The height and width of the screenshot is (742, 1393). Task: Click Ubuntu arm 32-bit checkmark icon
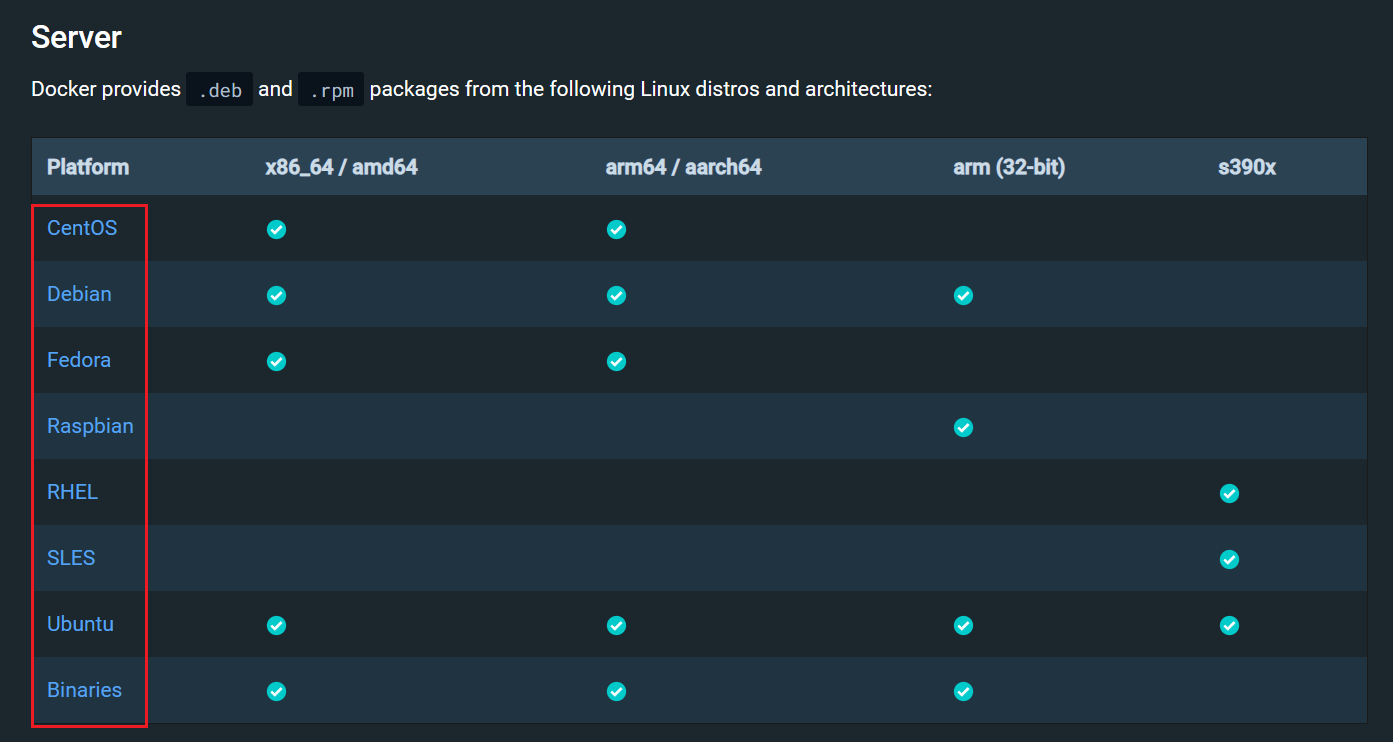click(x=963, y=625)
